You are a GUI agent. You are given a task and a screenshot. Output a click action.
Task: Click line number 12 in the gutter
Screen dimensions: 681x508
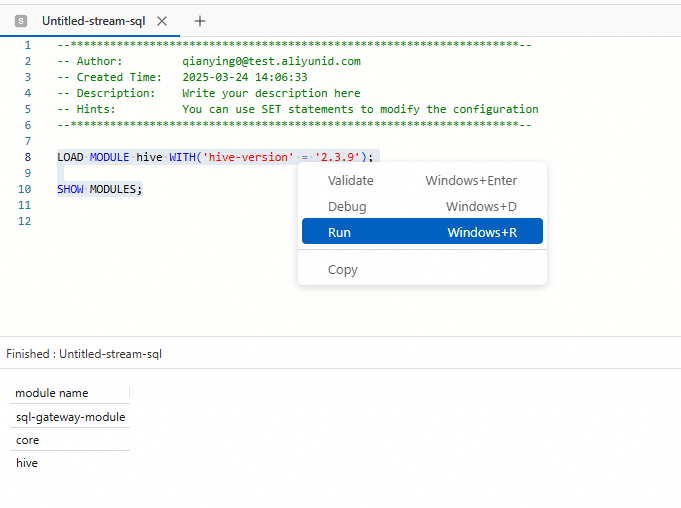pos(24,221)
